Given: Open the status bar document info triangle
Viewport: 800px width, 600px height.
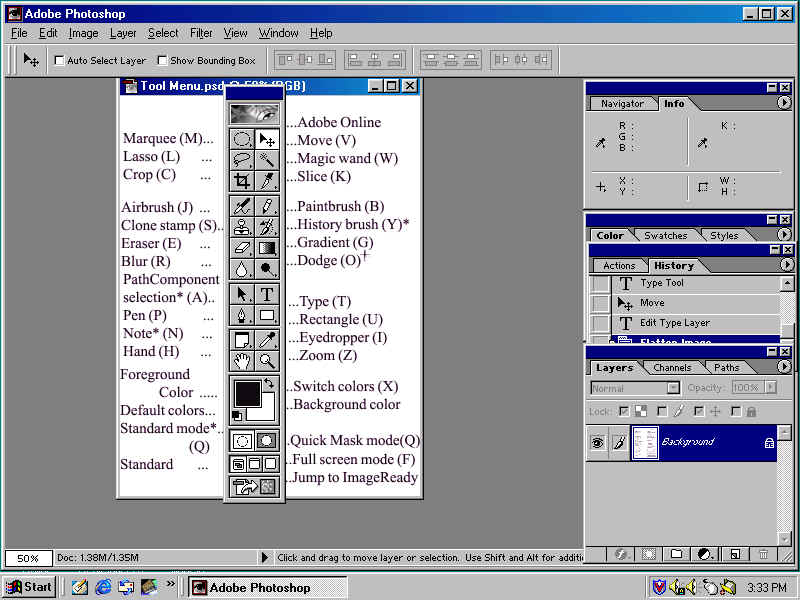Looking at the screenshot, I should point(264,558).
